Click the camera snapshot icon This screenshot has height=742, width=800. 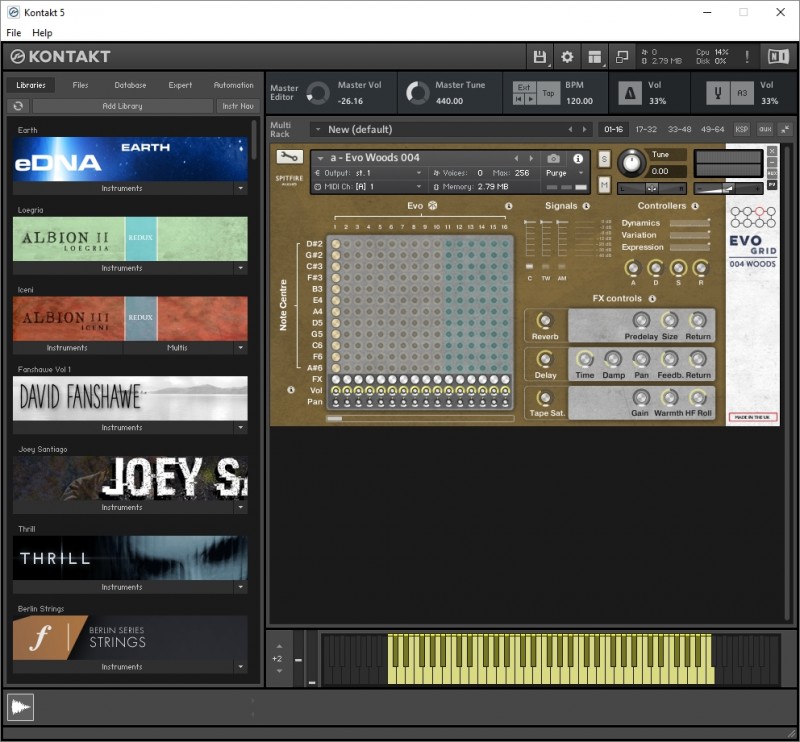pyautogui.click(x=553, y=158)
